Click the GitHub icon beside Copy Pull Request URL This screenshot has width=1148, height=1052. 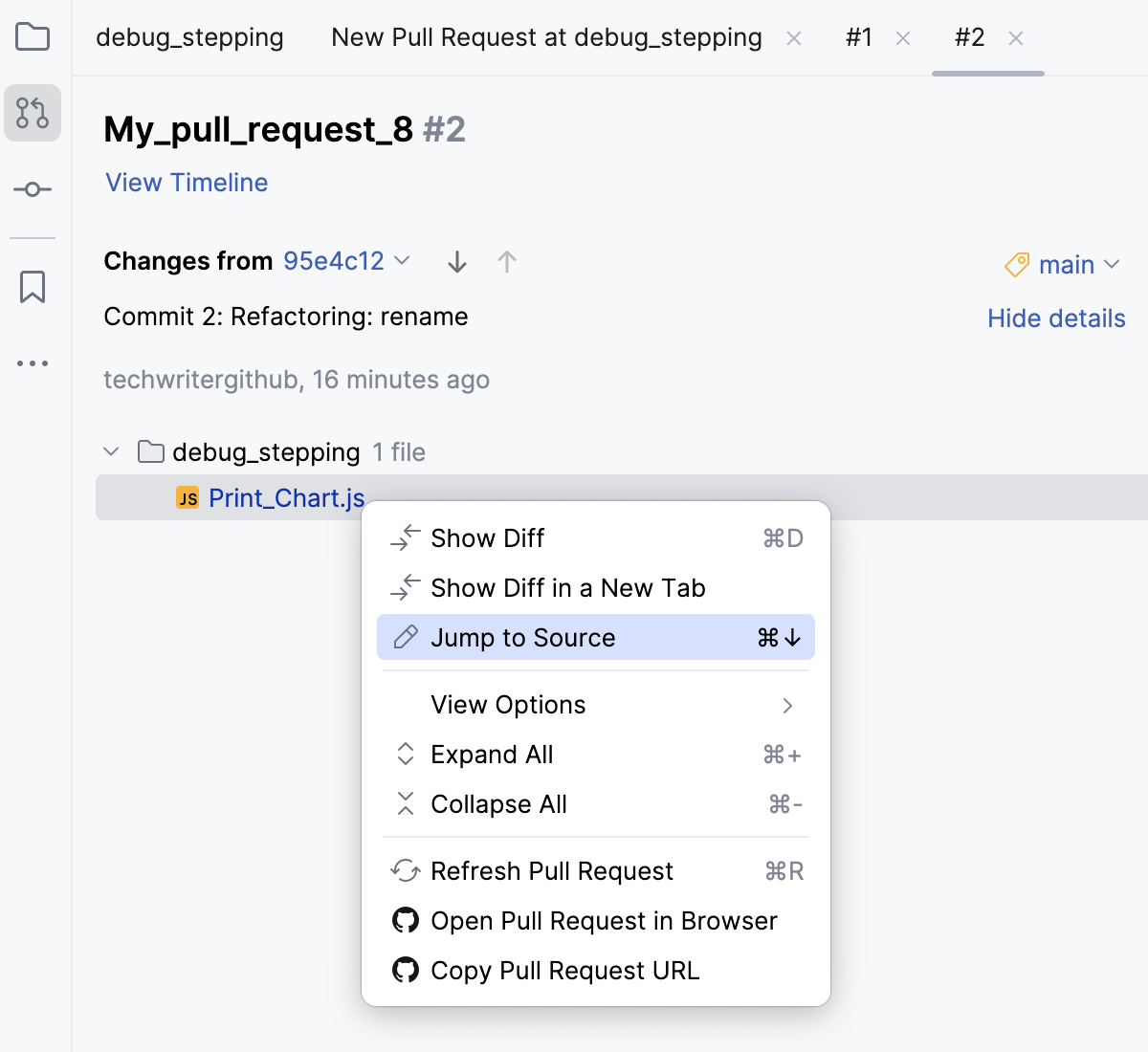click(406, 970)
